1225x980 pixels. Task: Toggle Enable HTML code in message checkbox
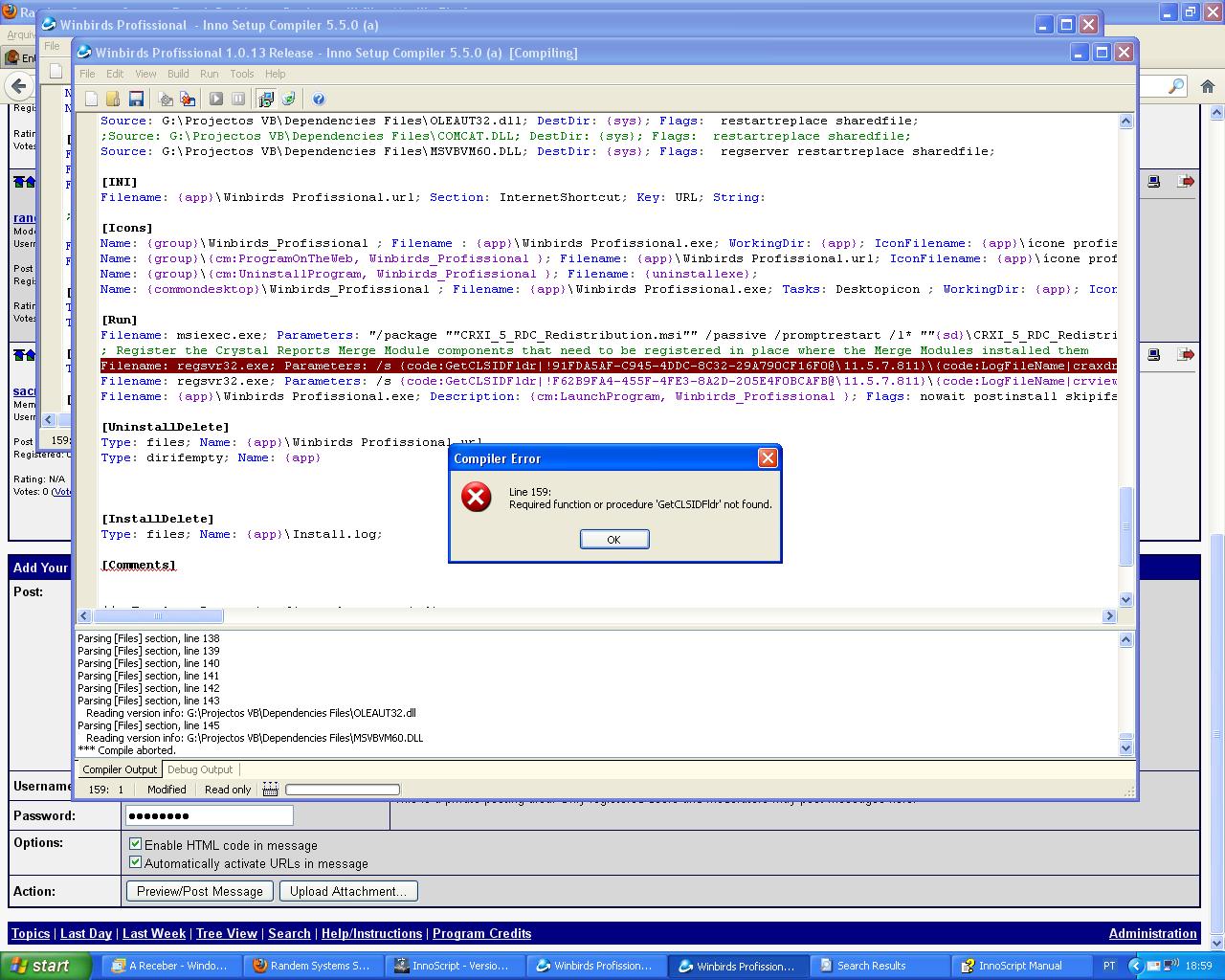pyautogui.click(x=135, y=844)
